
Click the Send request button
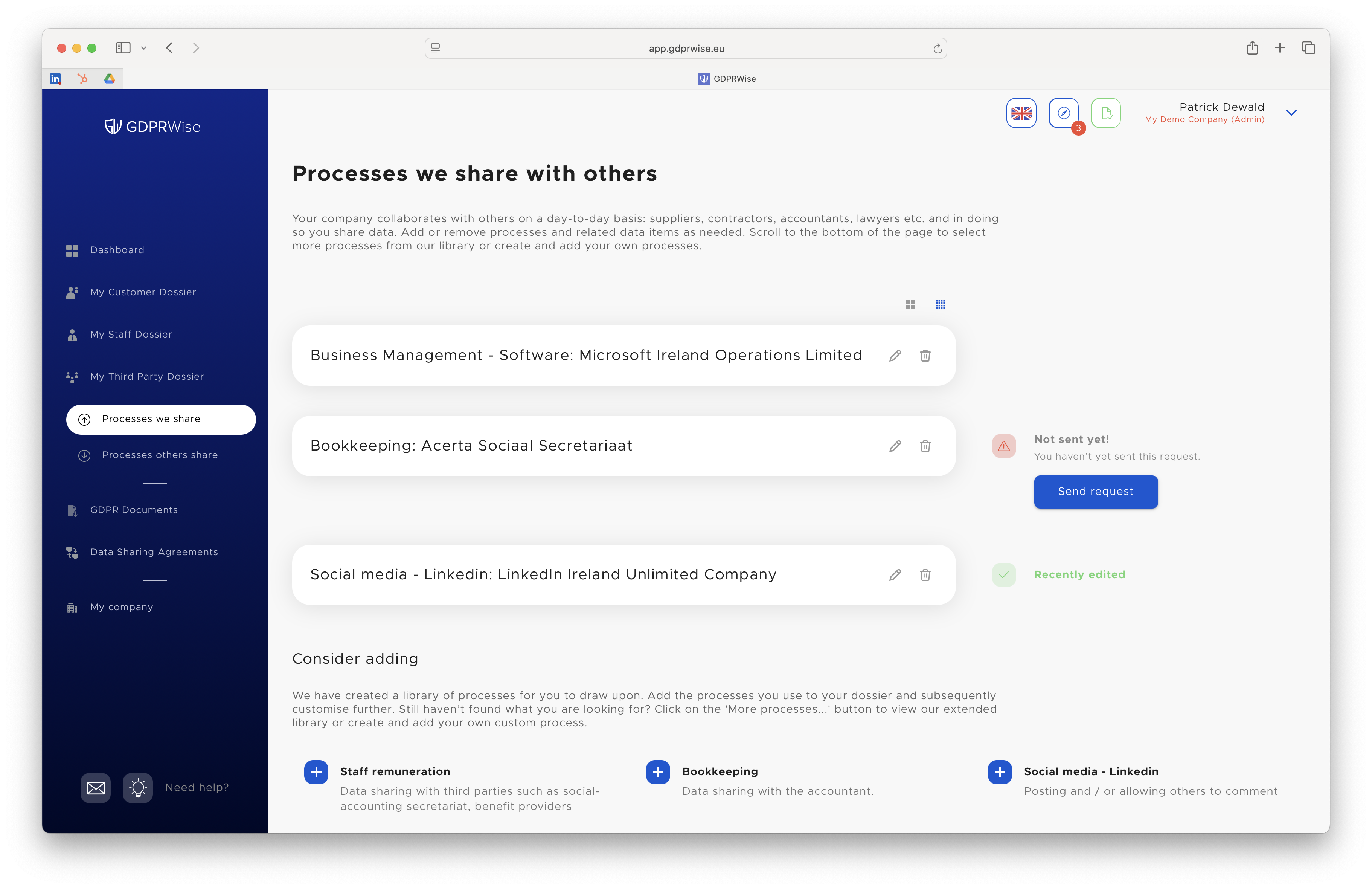[x=1095, y=492]
